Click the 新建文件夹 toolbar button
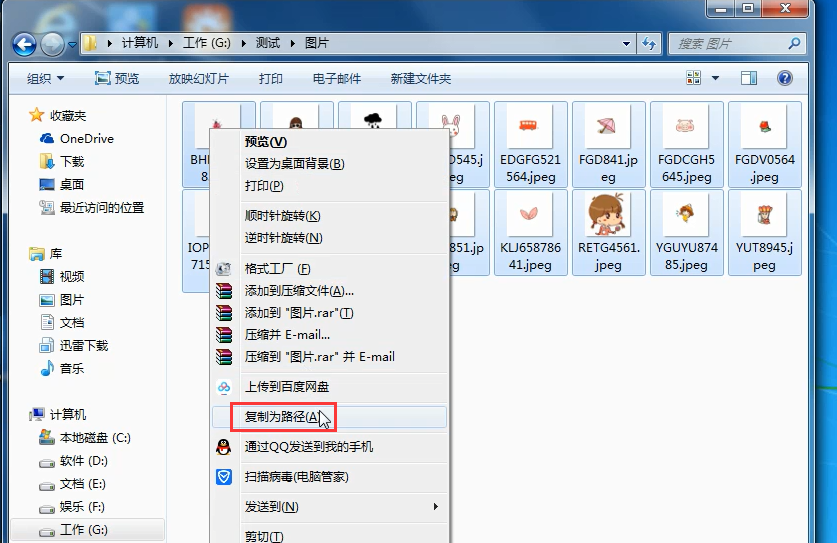Viewport: 837px width, 543px height. point(420,78)
